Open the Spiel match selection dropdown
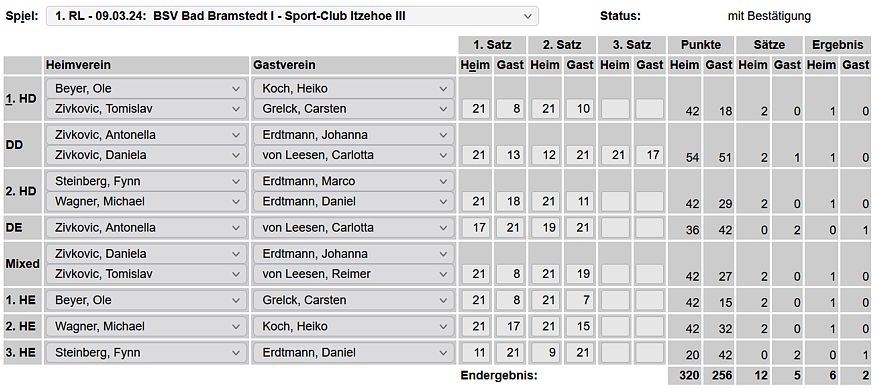This screenshot has width=875, height=389. tap(292, 16)
